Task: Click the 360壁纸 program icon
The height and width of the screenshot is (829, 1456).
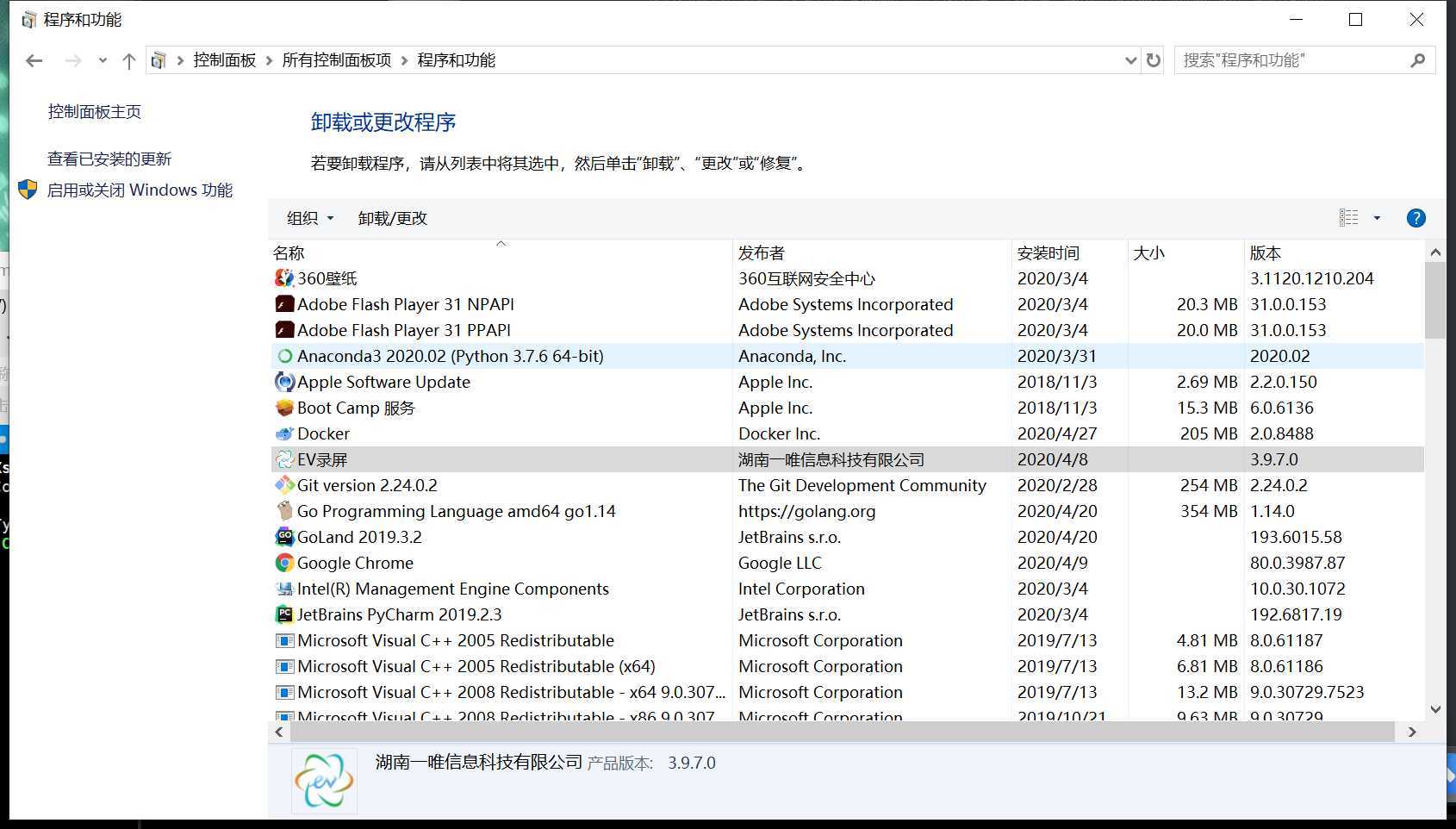Action: click(284, 278)
